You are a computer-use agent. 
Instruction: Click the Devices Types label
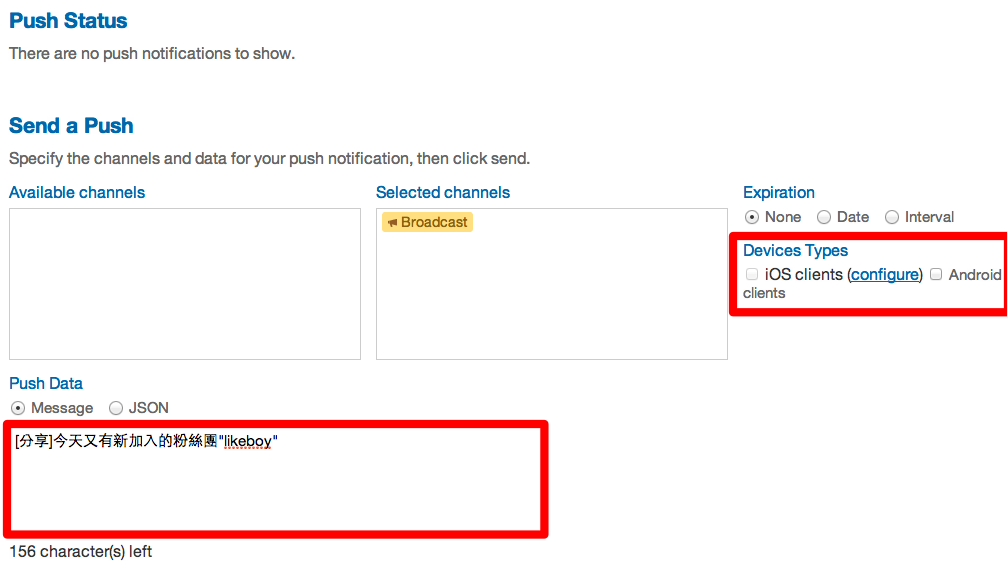coord(796,251)
